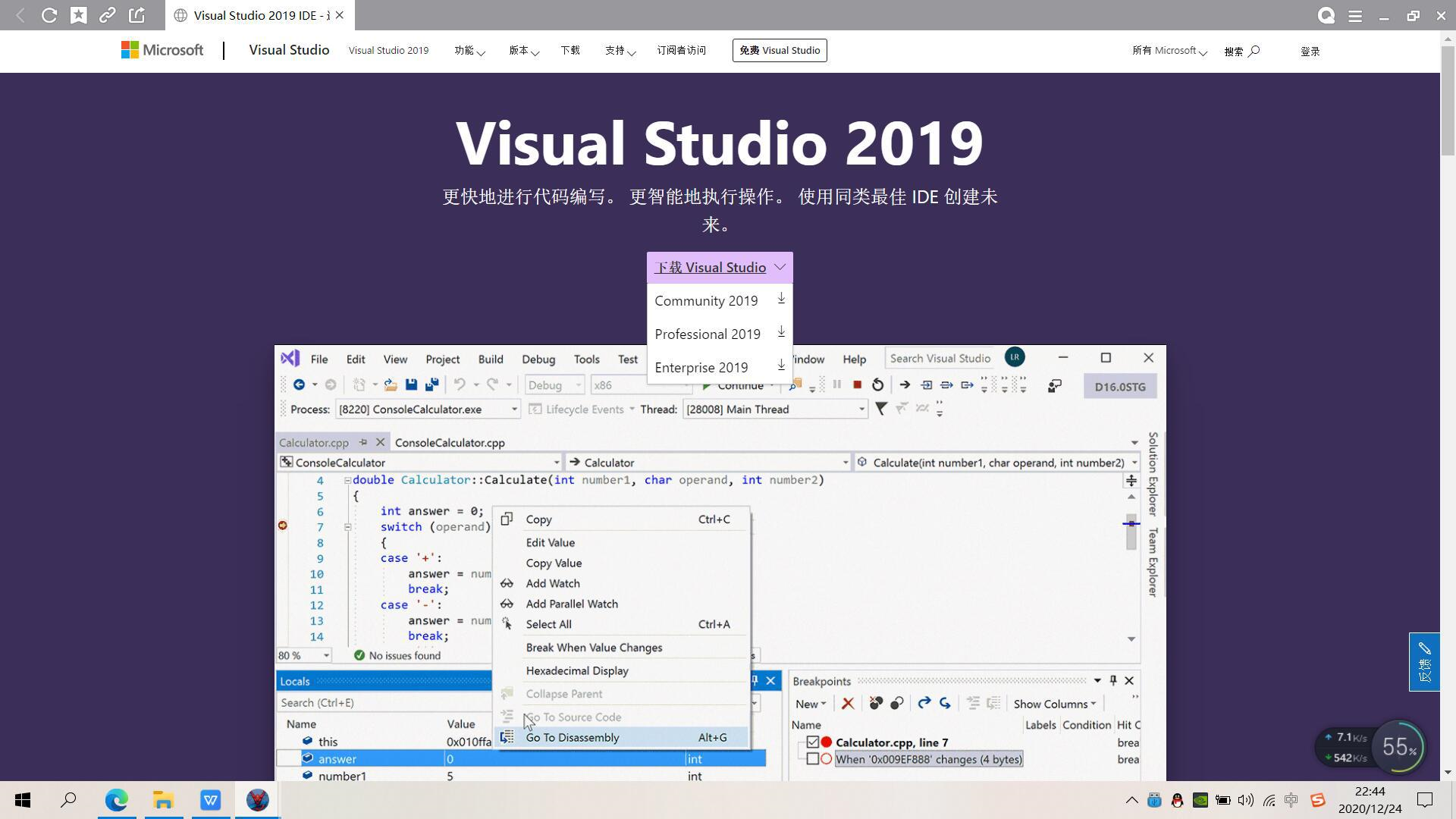Open Microsoft Edge from the taskbar
The width and height of the screenshot is (1456, 819).
[x=117, y=800]
